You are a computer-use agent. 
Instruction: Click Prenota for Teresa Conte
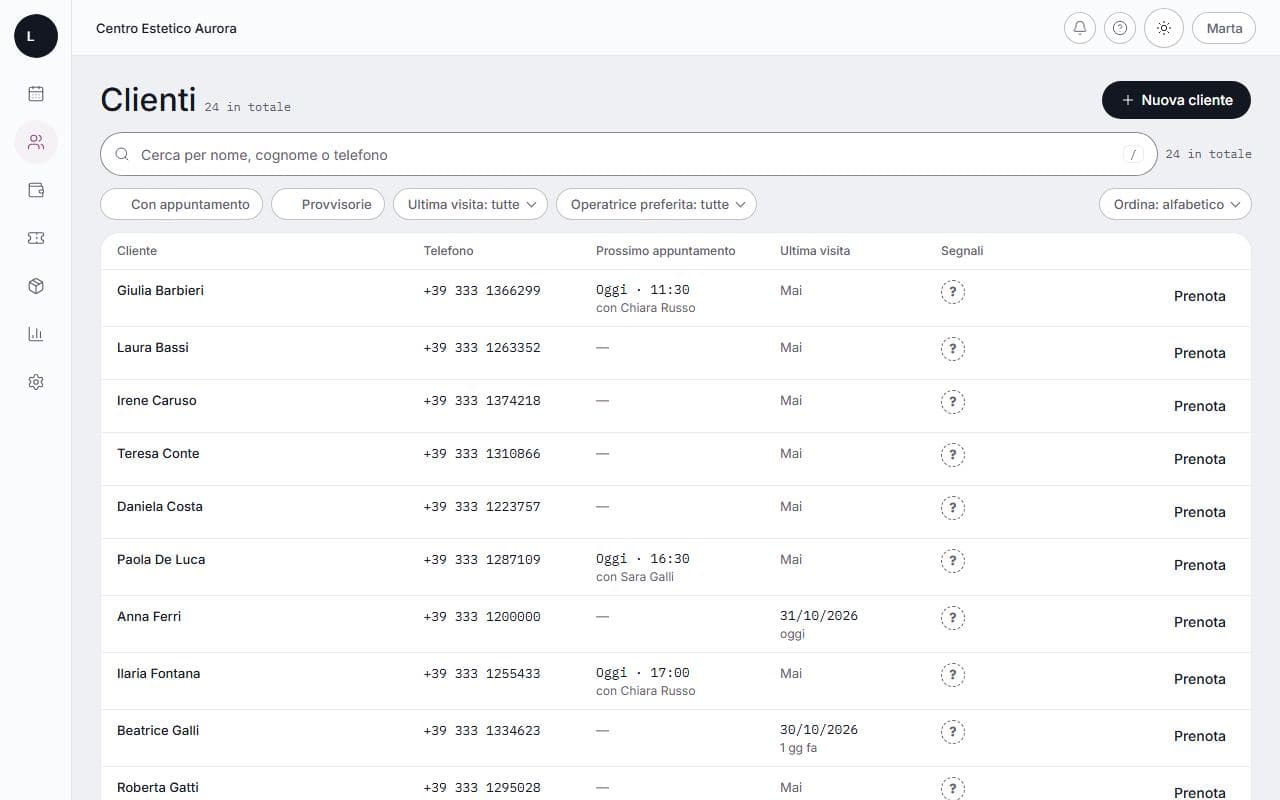coord(1200,459)
